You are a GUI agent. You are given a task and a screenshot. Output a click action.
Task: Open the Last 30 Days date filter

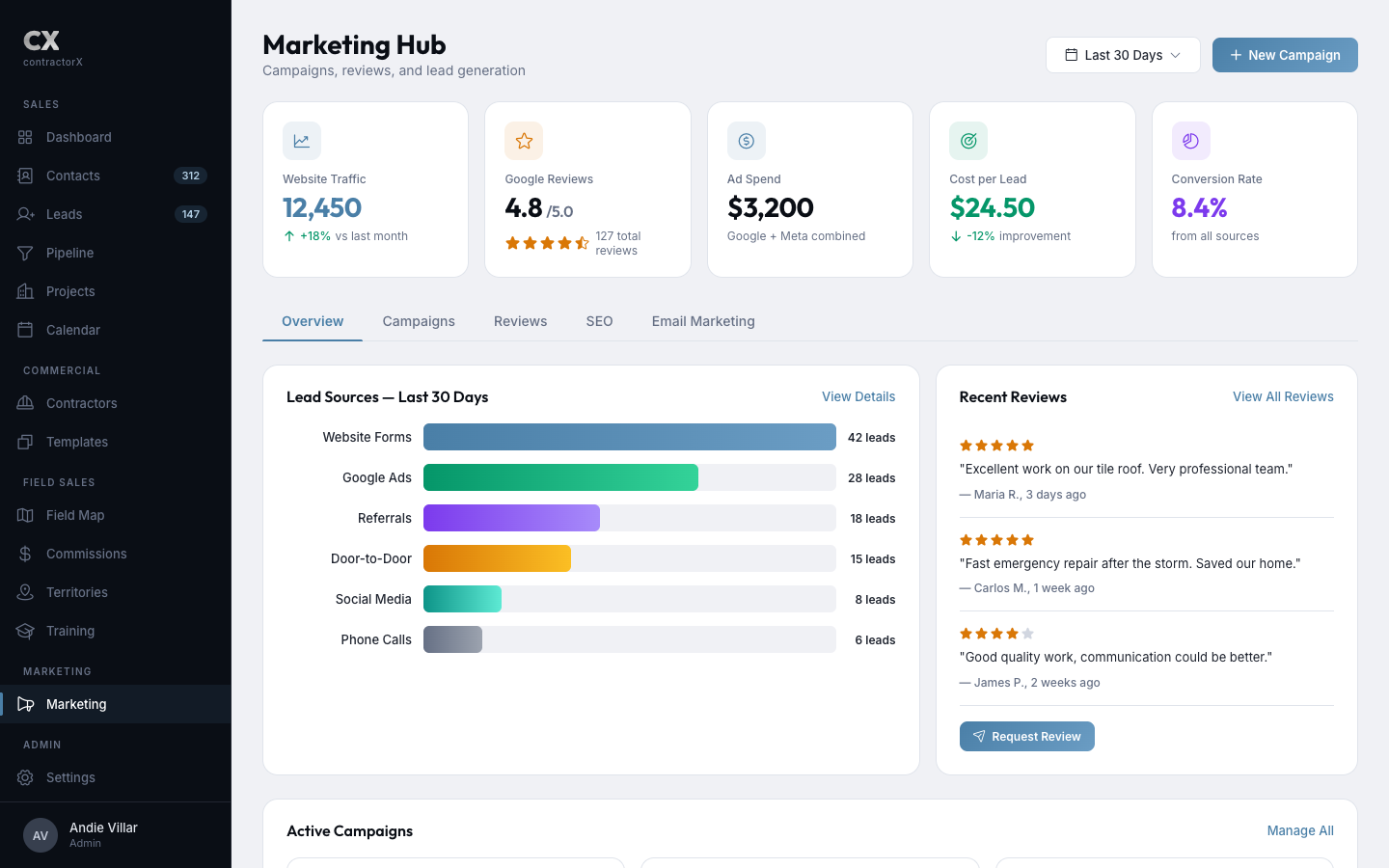click(x=1123, y=55)
